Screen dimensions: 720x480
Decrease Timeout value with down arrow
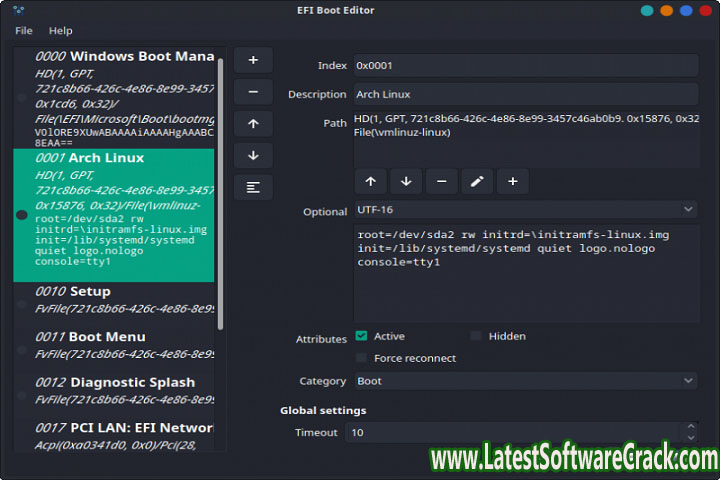pos(691,438)
